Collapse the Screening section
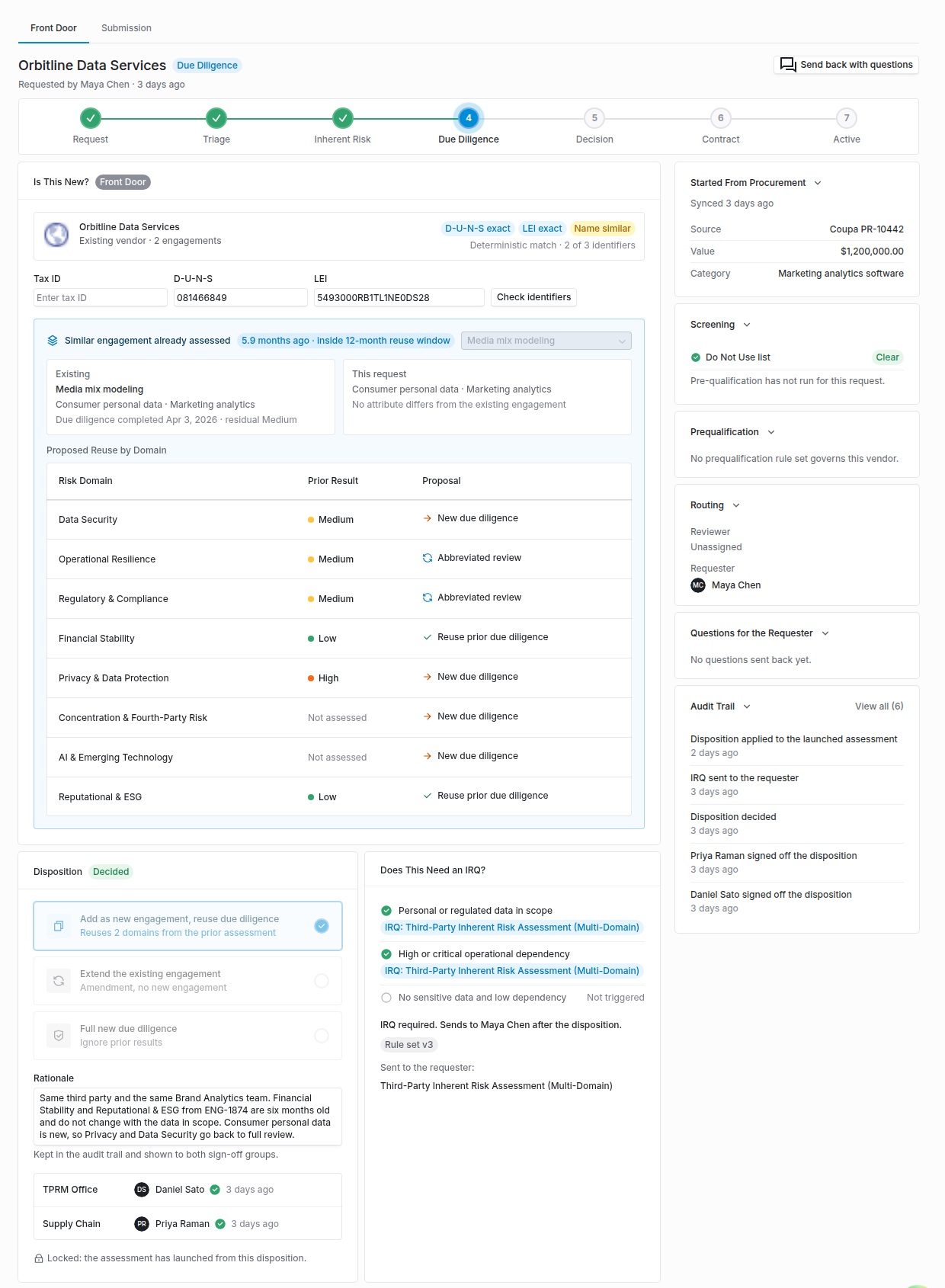 point(747,325)
